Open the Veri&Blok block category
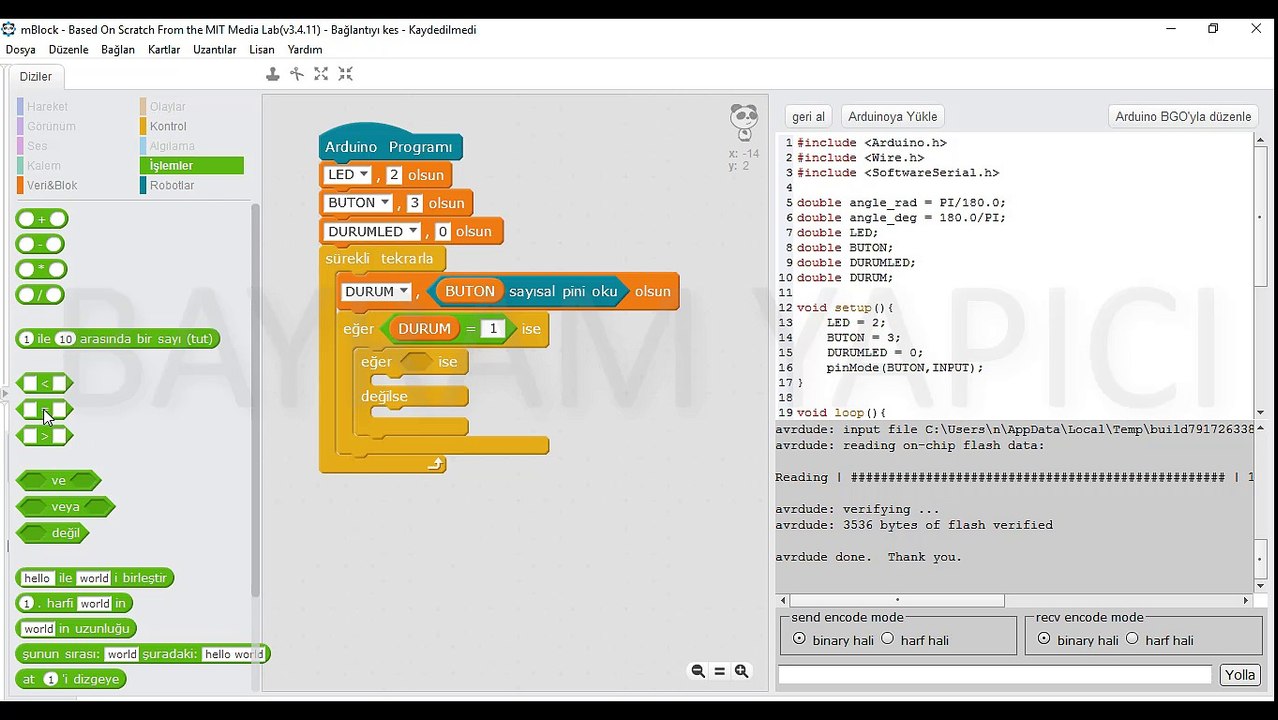The width and height of the screenshot is (1278, 720). [x=52, y=185]
